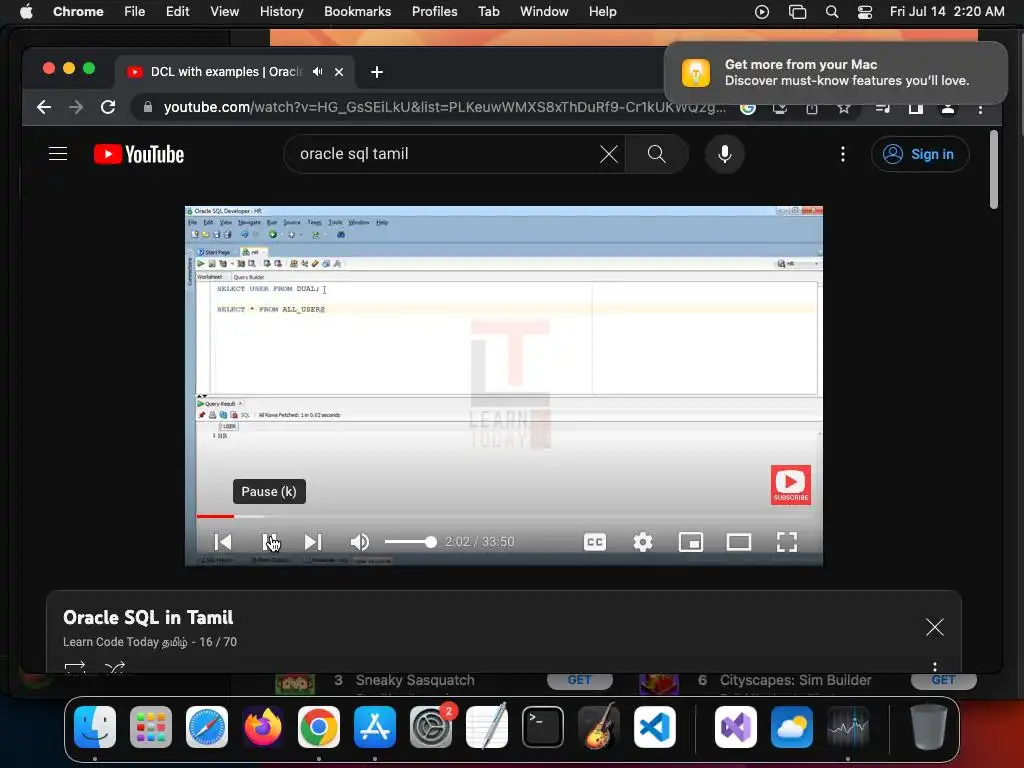Click the Get more from your Mac notification
This screenshot has width=1024, height=768.
point(836,72)
